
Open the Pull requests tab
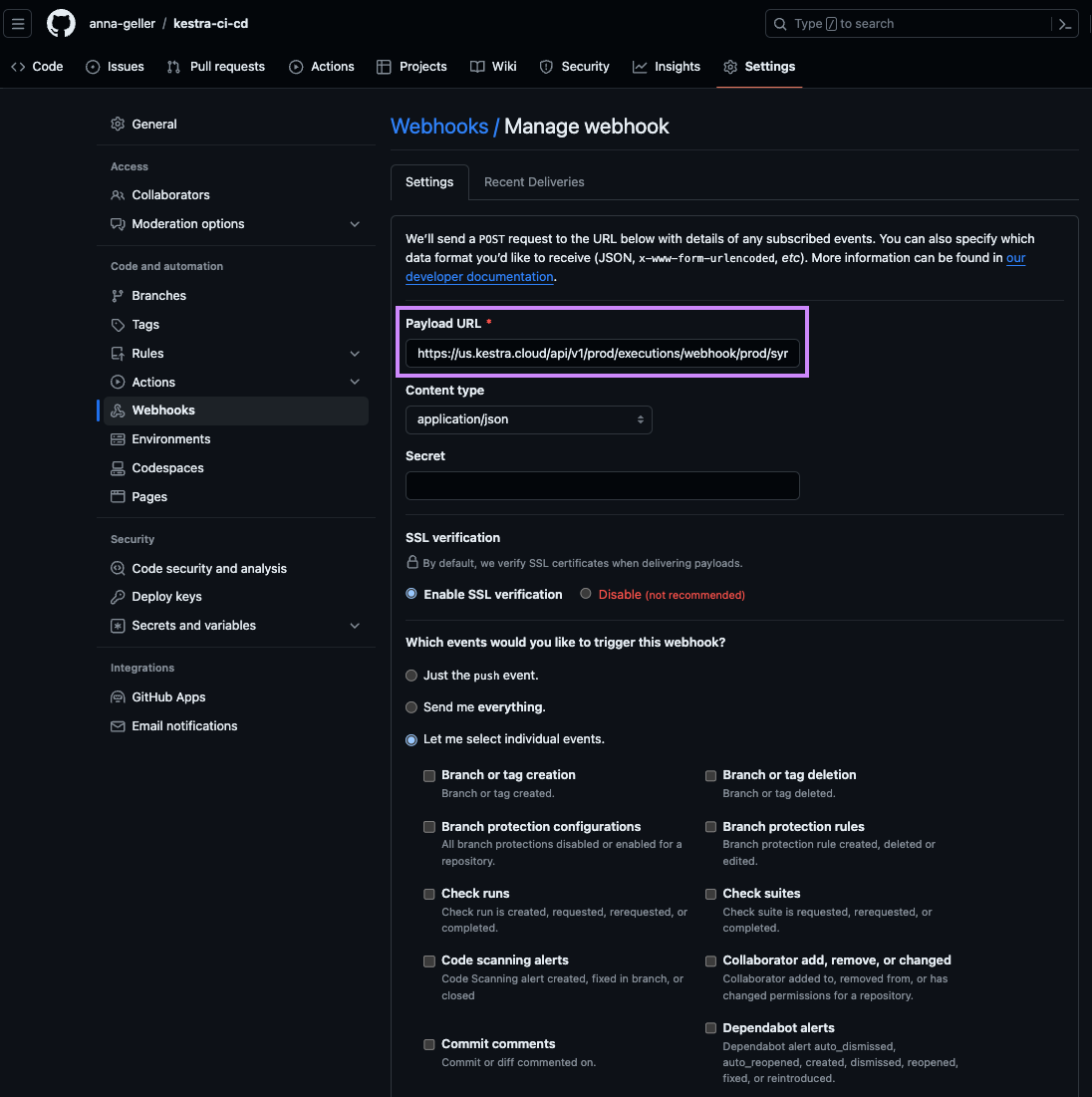(215, 67)
